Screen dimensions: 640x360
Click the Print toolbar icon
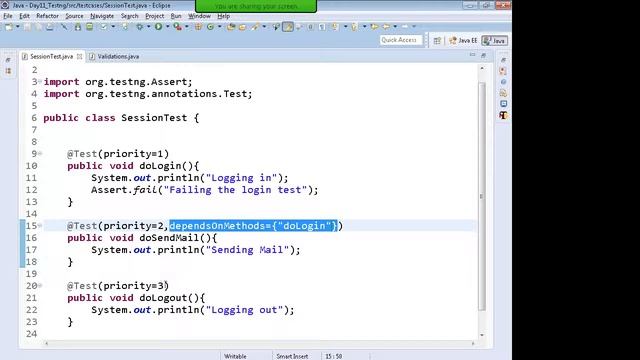49,27
